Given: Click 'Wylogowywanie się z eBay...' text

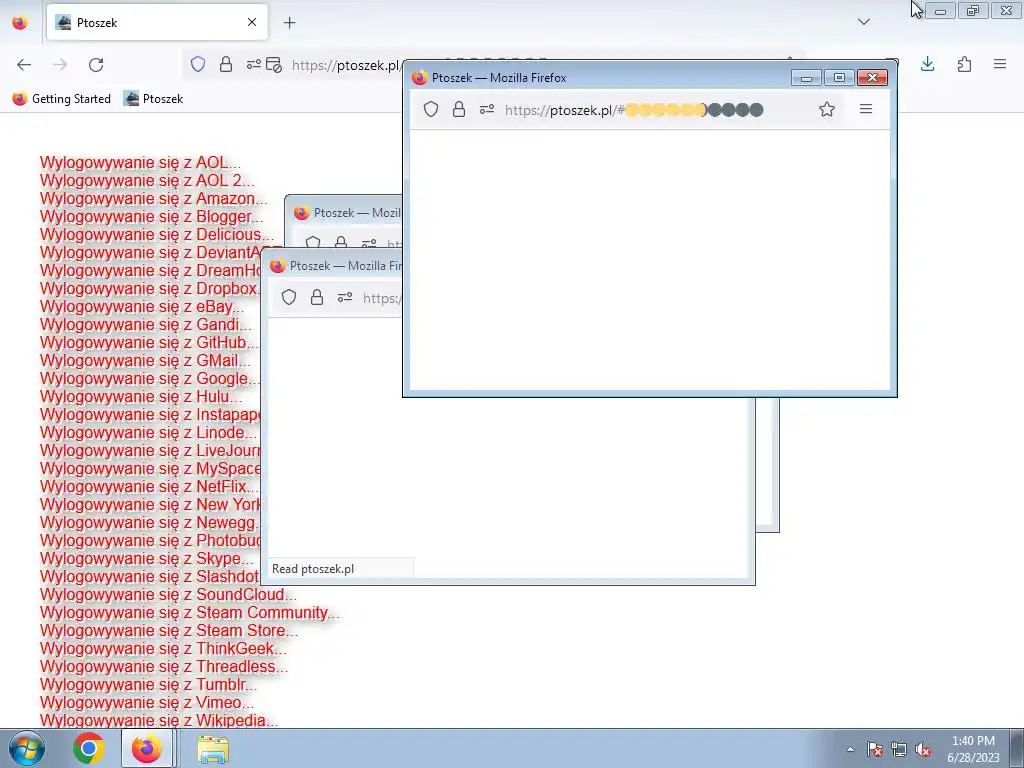Looking at the screenshot, I should tap(142, 306).
